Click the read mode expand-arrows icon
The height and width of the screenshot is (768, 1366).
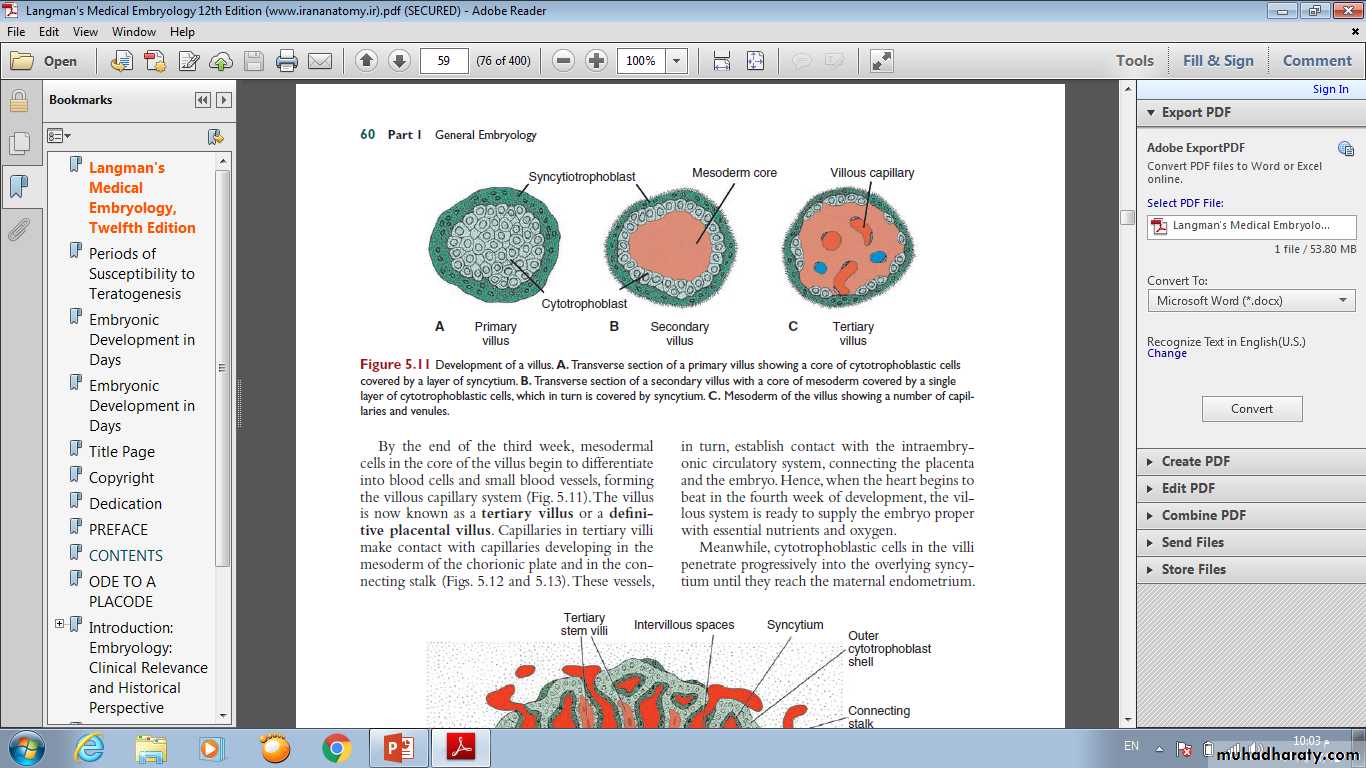point(881,61)
